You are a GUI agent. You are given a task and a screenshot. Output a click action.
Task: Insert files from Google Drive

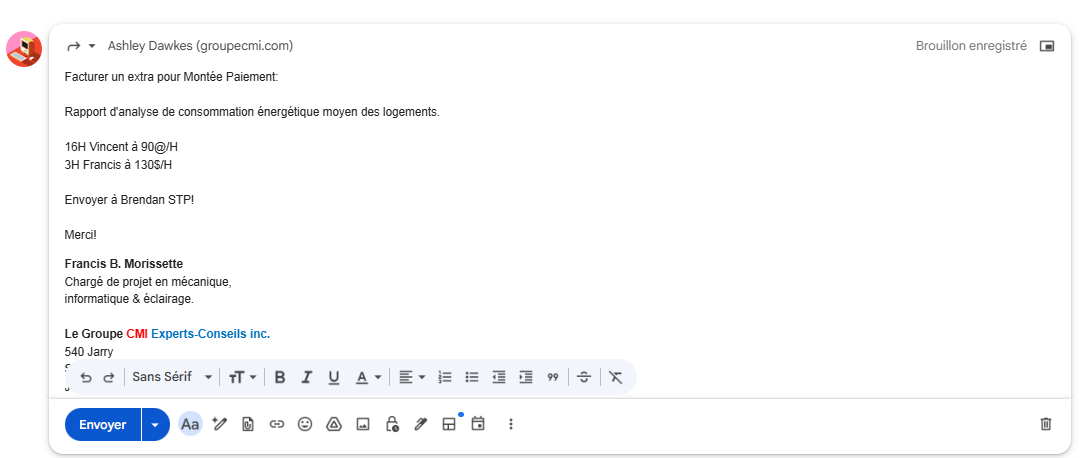click(x=334, y=424)
